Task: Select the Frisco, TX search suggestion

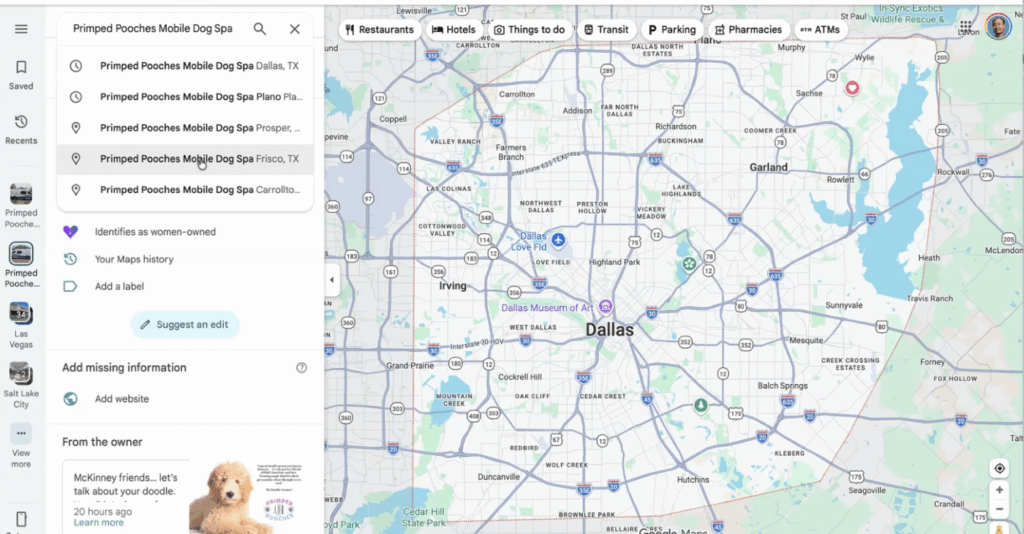Action: coord(186,159)
